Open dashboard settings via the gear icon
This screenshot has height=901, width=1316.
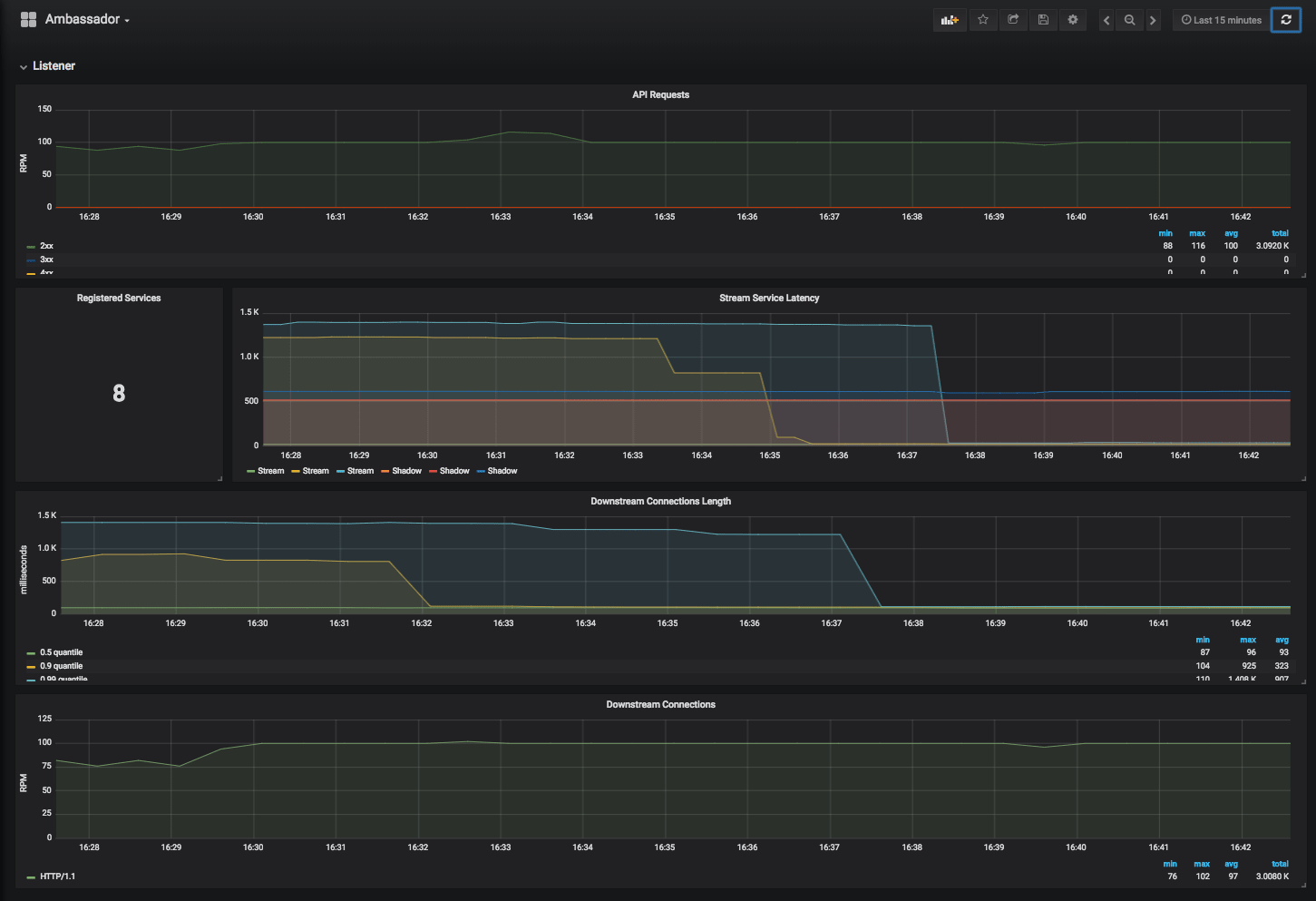[x=1073, y=19]
